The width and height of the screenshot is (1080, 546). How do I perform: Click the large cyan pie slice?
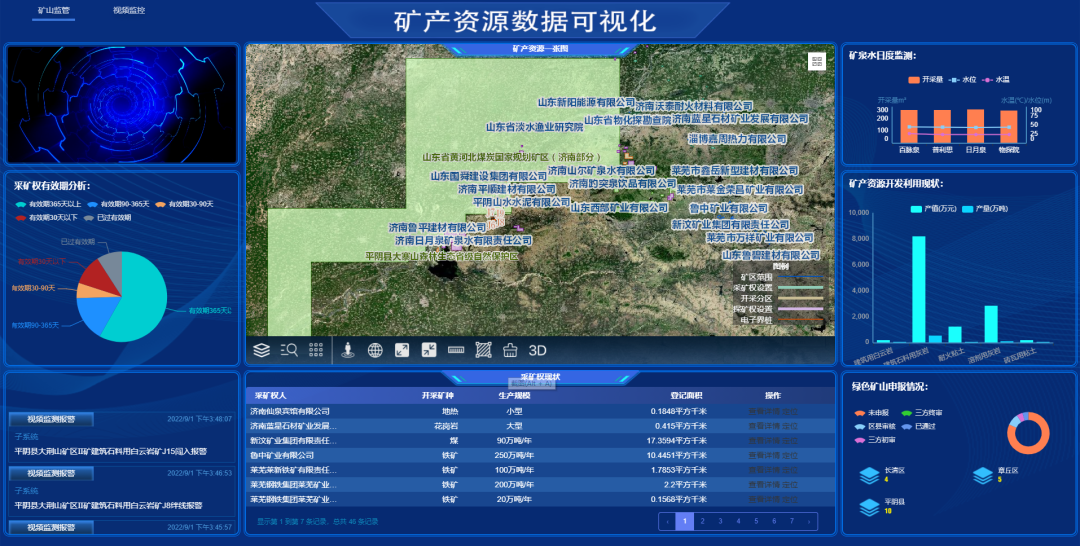[141, 296]
